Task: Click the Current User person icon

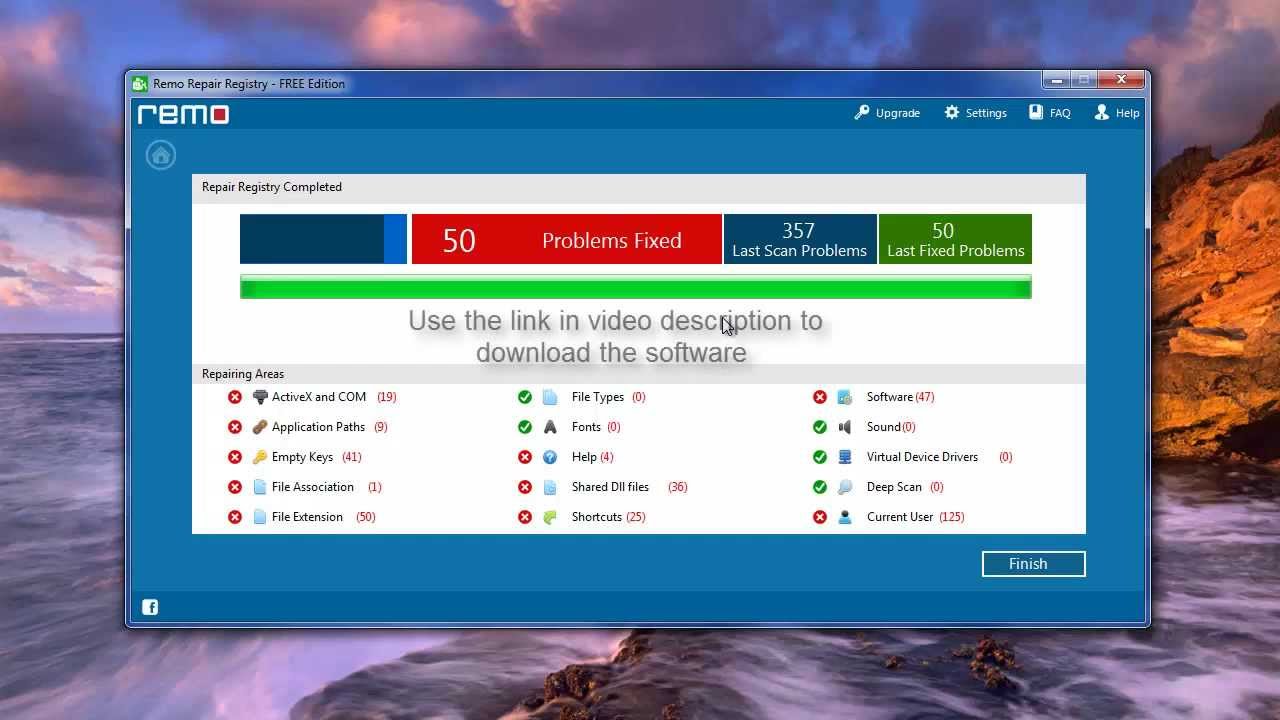Action: (845, 517)
